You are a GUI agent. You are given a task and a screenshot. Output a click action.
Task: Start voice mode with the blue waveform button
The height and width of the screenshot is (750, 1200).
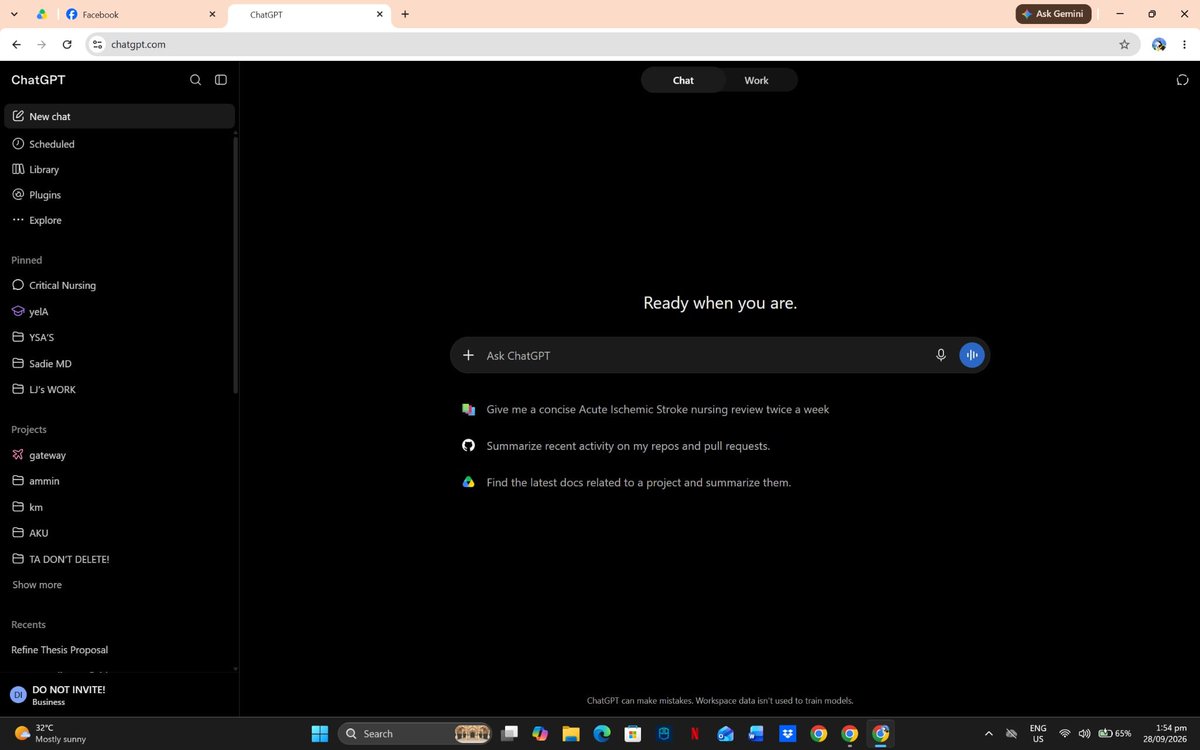coord(972,355)
